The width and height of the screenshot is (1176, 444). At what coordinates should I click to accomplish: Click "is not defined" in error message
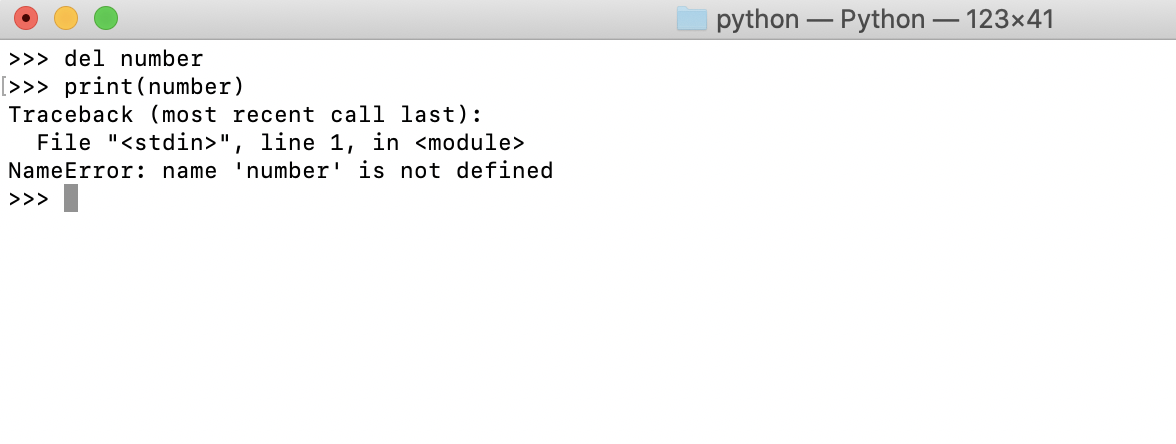(x=456, y=171)
